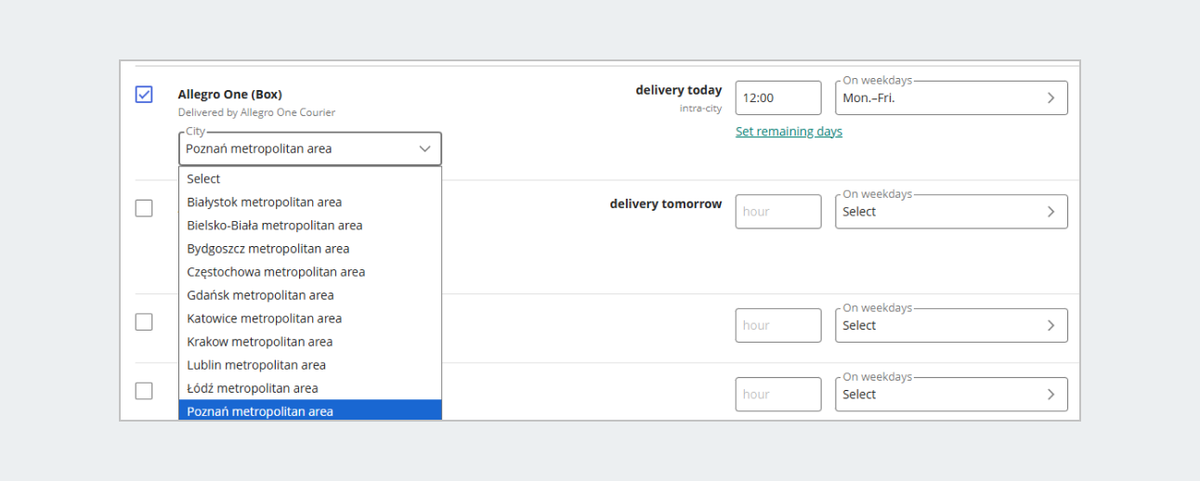1200x481 pixels.
Task: Click the Set remaining days link
Action: click(x=789, y=132)
